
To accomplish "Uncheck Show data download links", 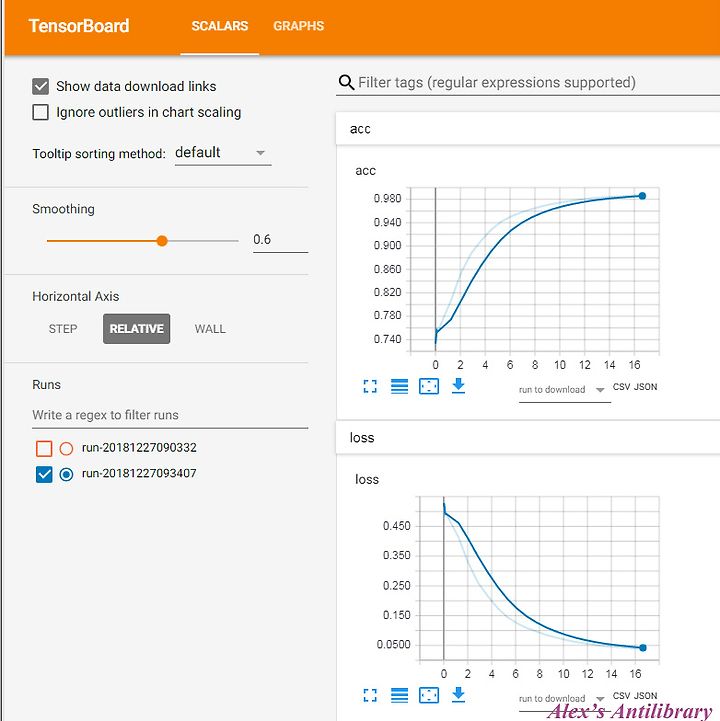I will pyautogui.click(x=40, y=86).
